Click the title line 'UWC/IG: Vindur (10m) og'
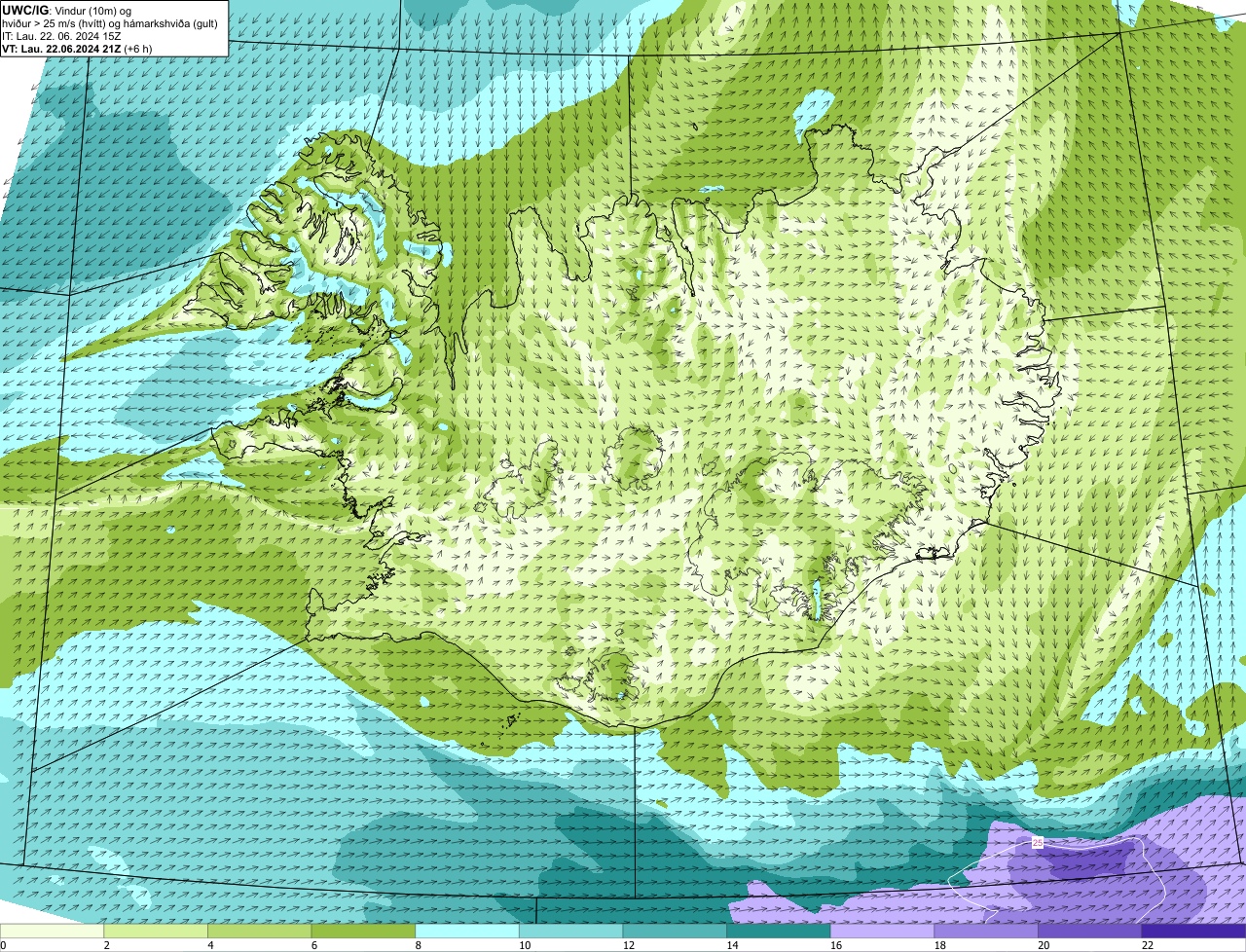 point(66,10)
